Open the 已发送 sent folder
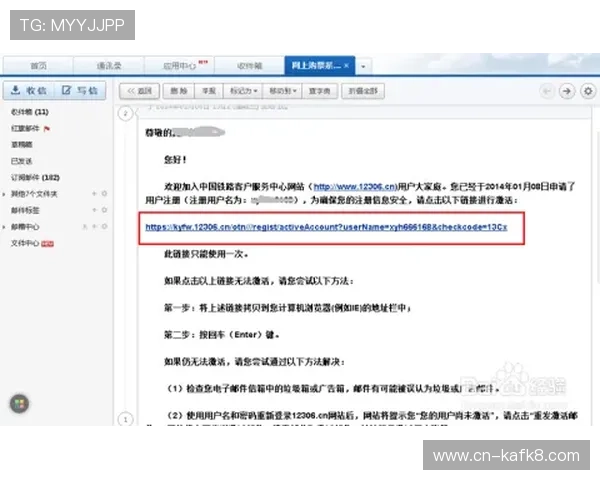 pyautogui.click(x=21, y=161)
